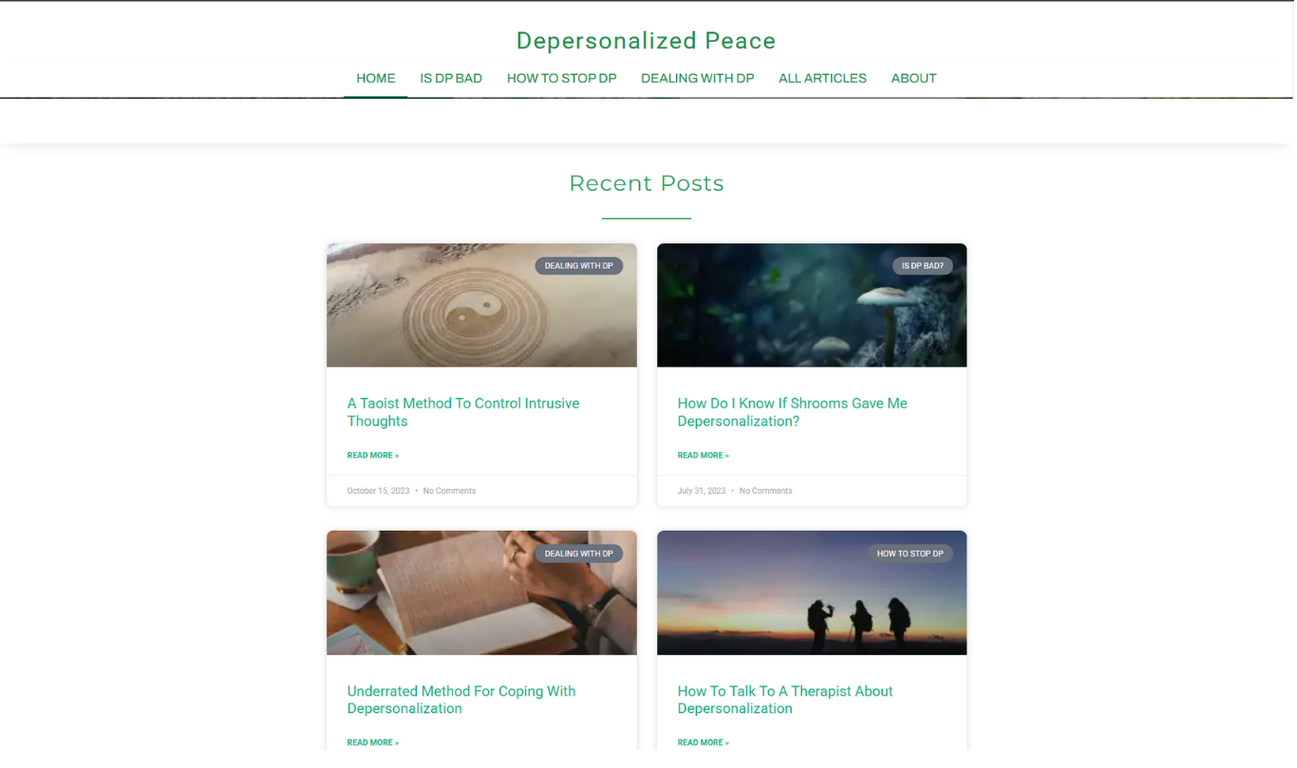Image resolution: width=1297 pixels, height=768 pixels.
Task: Go to HOW TO STOP DP page
Action: coord(563,78)
